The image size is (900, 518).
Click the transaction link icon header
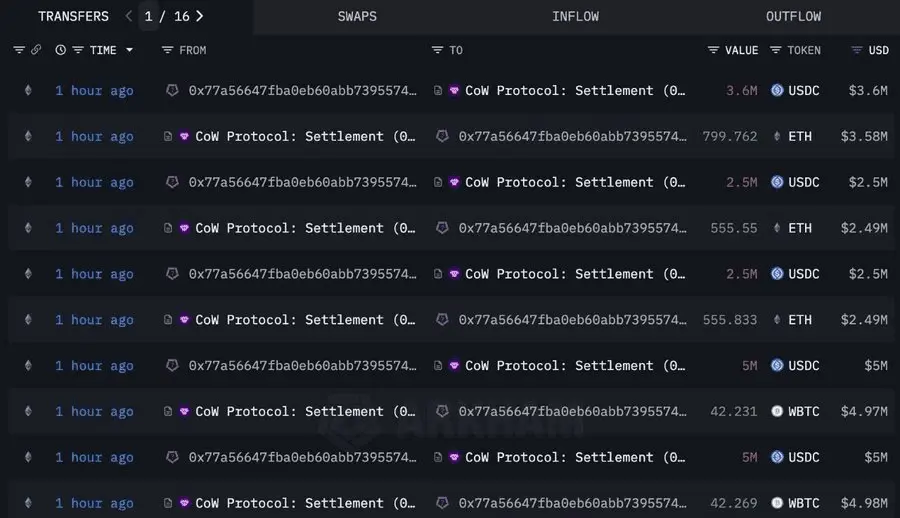[36, 50]
